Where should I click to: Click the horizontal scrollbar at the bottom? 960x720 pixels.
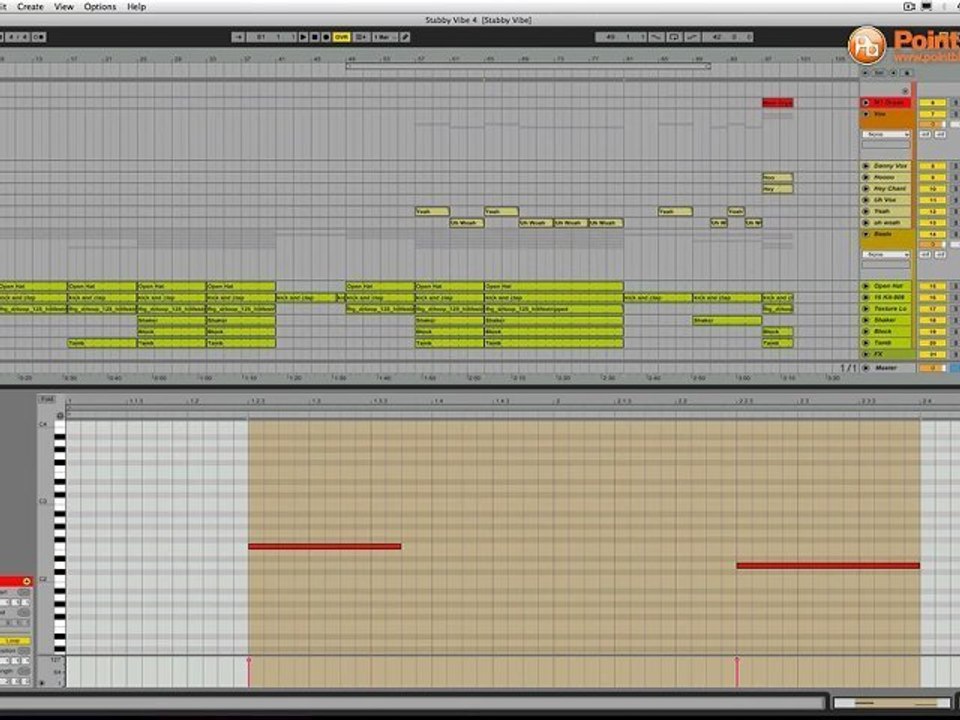point(412,702)
